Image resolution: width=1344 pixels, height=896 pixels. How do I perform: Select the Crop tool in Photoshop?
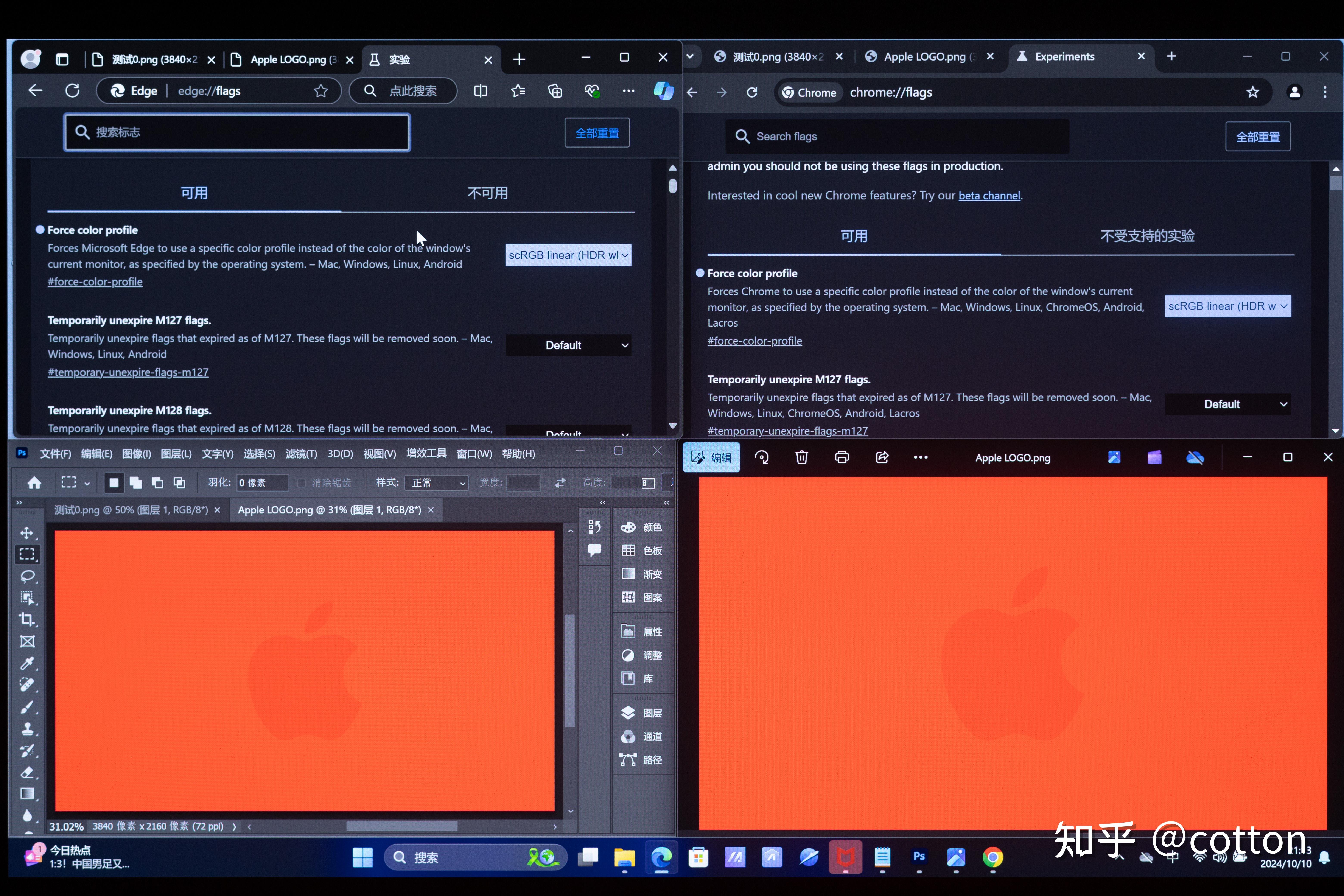coord(27,619)
